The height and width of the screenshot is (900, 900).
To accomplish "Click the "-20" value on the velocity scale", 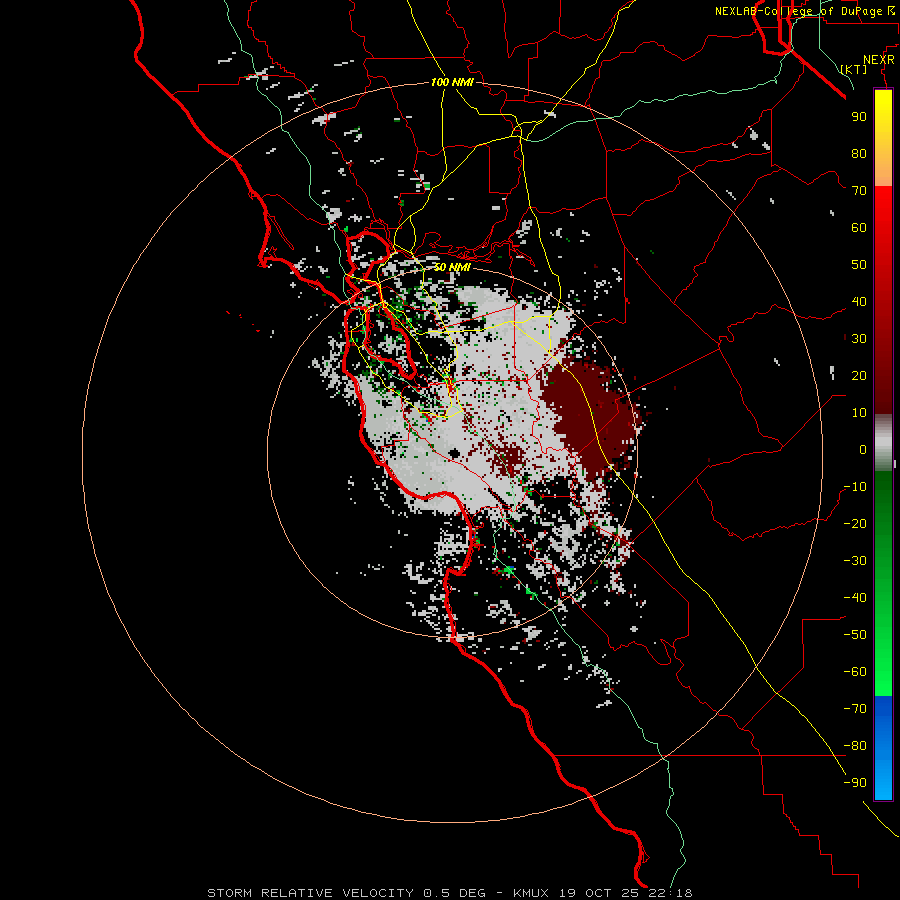I will (855, 523).
